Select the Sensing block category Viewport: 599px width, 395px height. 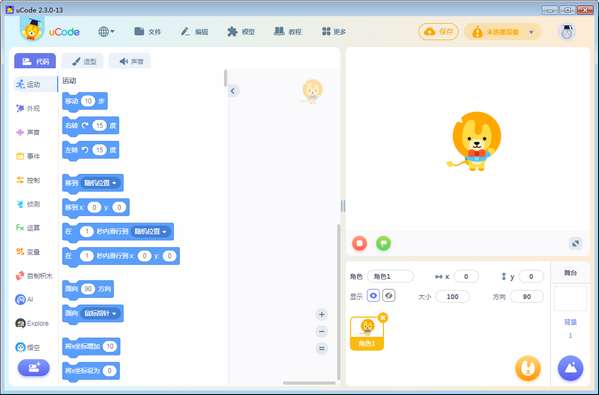coord(28,204)
